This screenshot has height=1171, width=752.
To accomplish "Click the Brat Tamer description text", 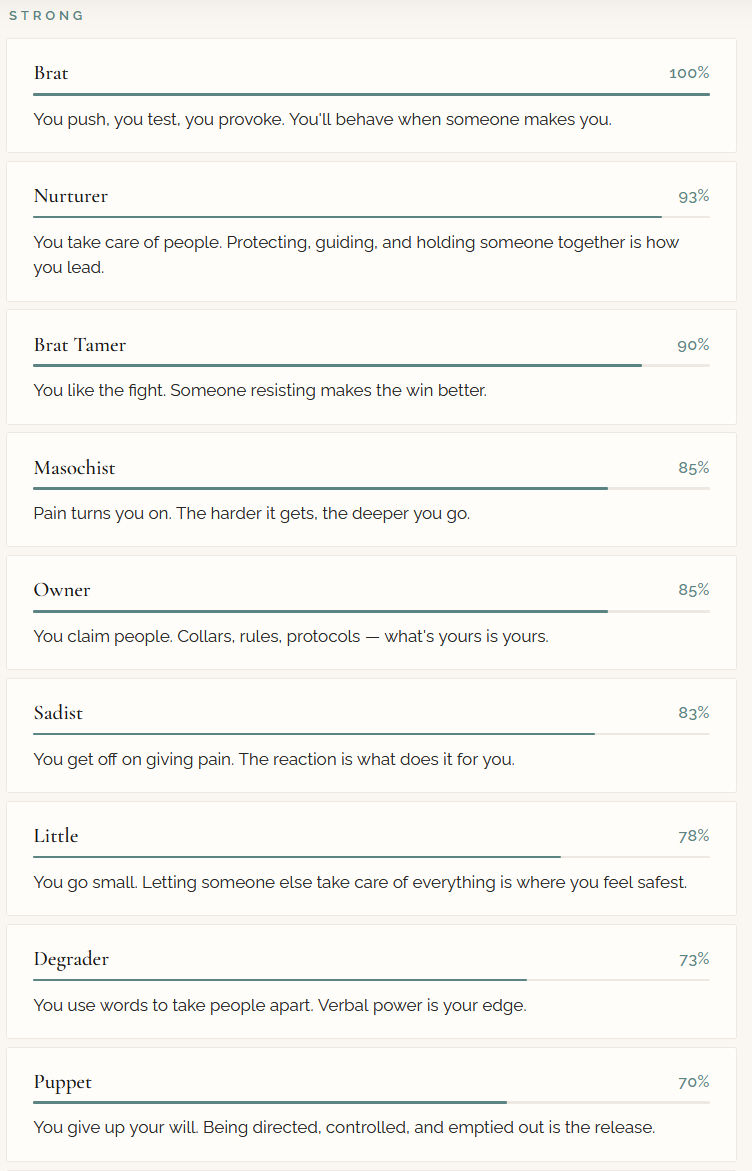I will (260, 390).
